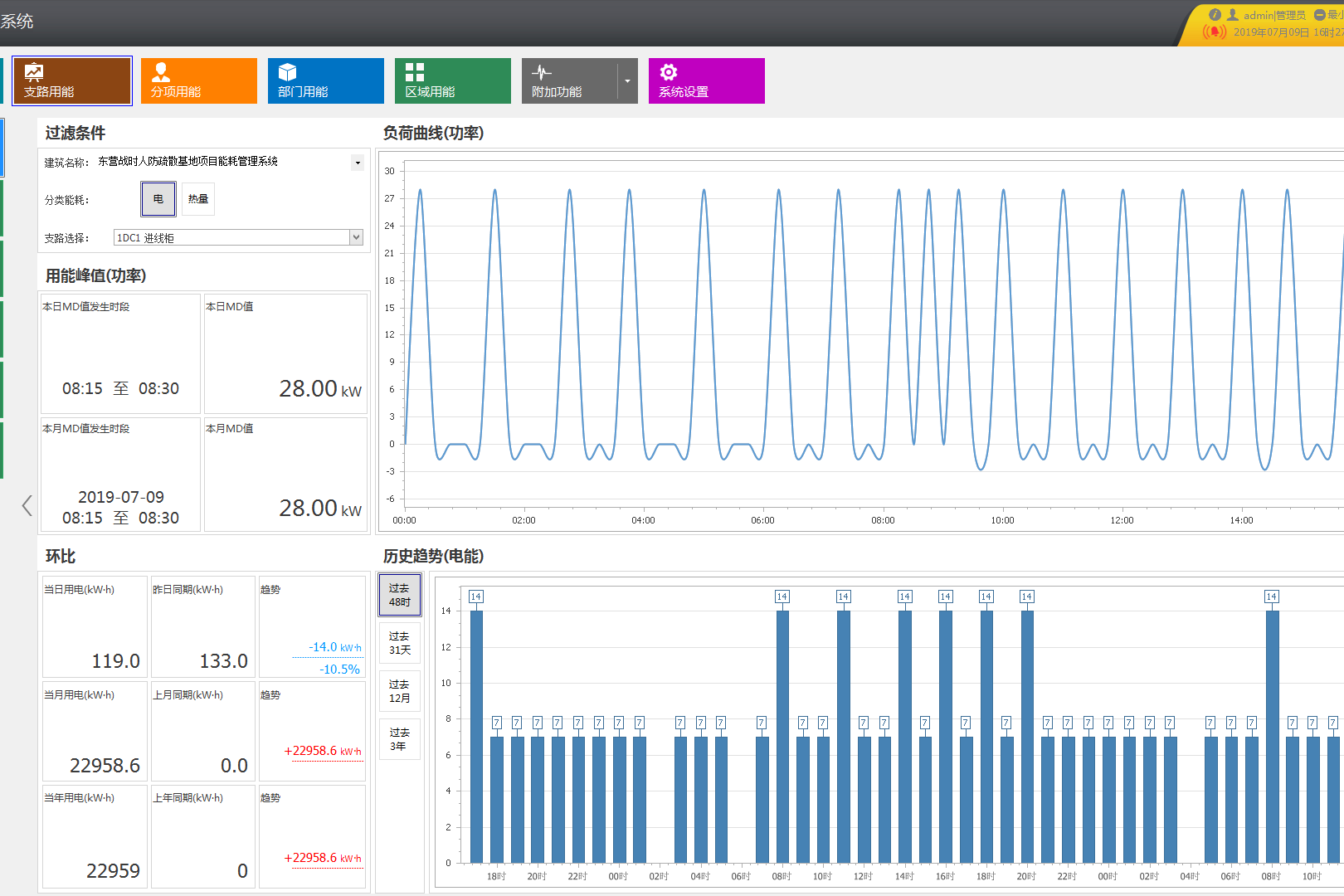Screen dimensions: 1344x896
Task: Click the minimize icon in the header
Action: tap(1320, 15)
